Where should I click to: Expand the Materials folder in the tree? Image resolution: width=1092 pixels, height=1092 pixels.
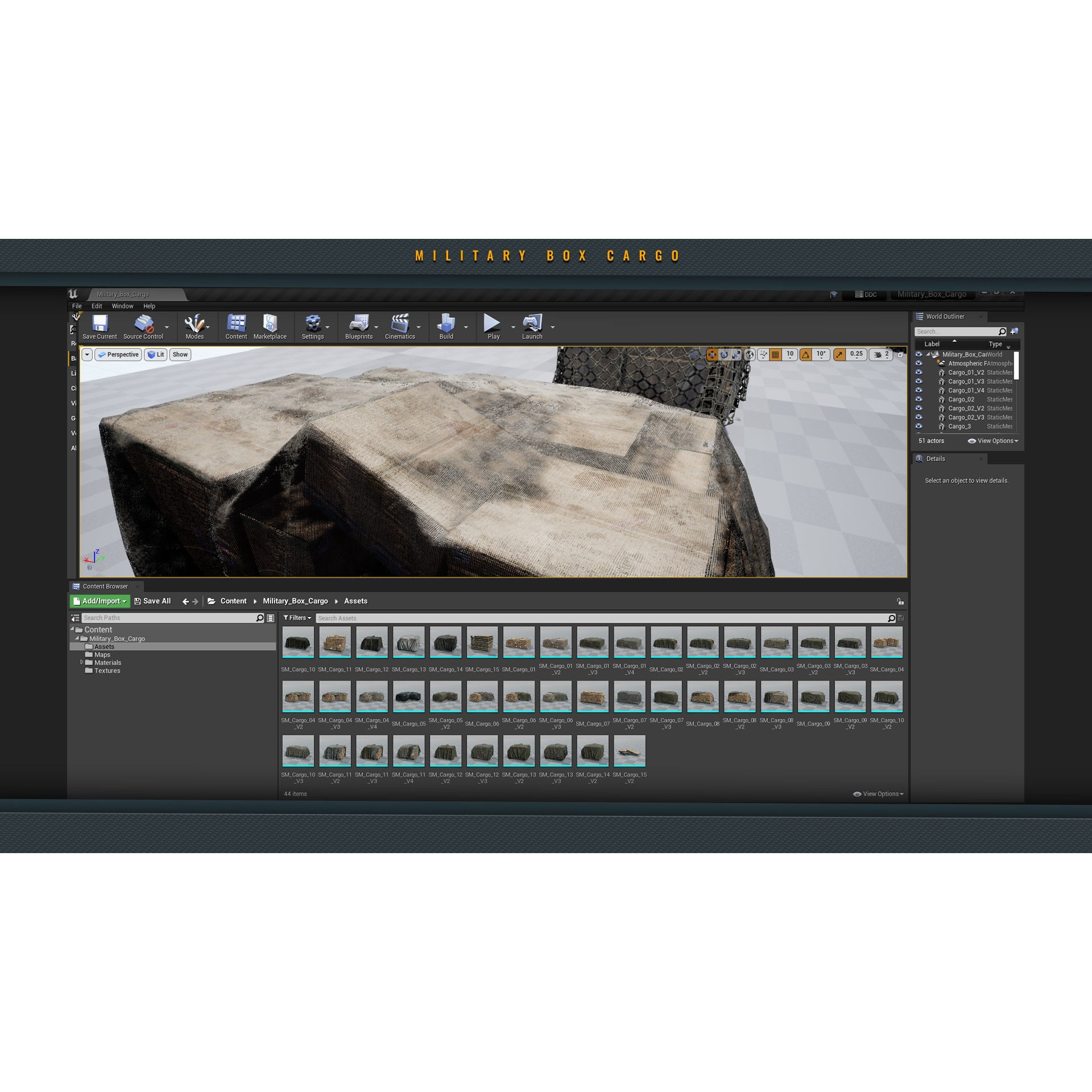click(x=81, y=663)
